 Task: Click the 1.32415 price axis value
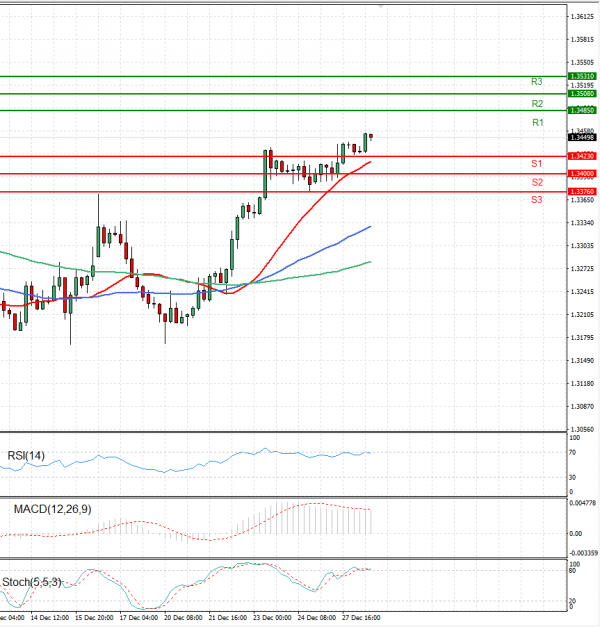click(x=582, y=292)
